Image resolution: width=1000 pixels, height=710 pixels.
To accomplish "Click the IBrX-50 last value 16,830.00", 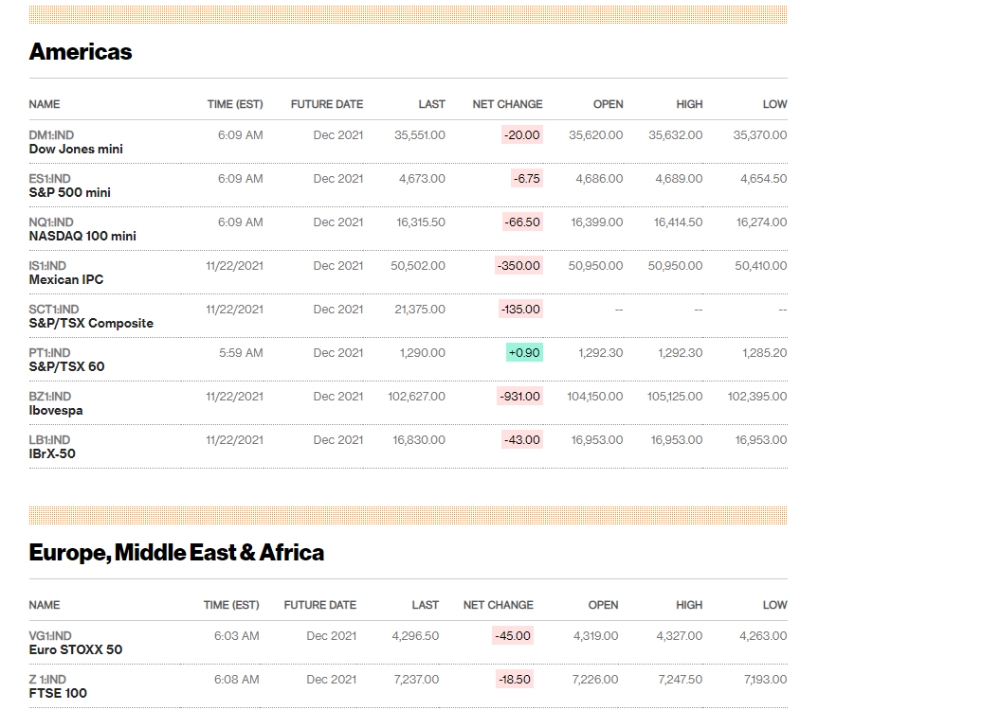I will point(419,440).
